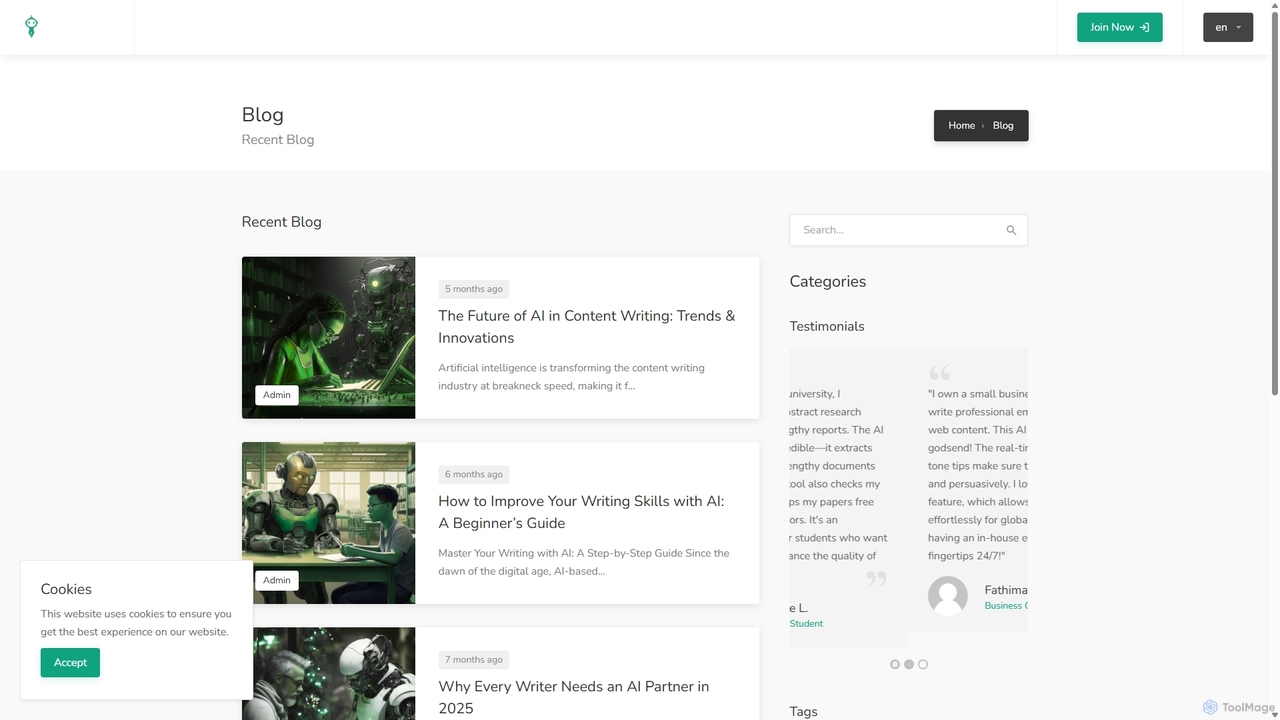Open How to Improve Your Writing Skills post

[x=581, y=512]
